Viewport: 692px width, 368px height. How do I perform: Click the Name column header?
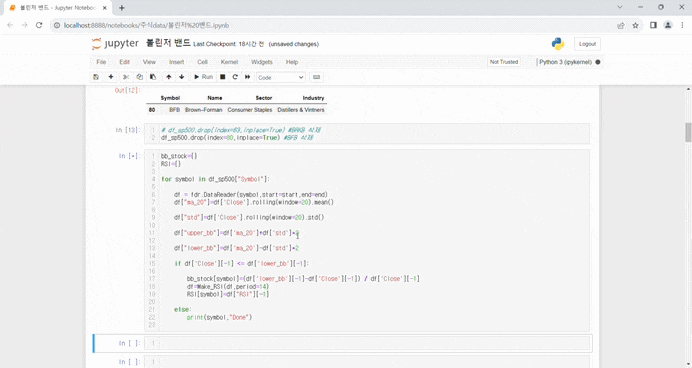click(x=215, y=98)
